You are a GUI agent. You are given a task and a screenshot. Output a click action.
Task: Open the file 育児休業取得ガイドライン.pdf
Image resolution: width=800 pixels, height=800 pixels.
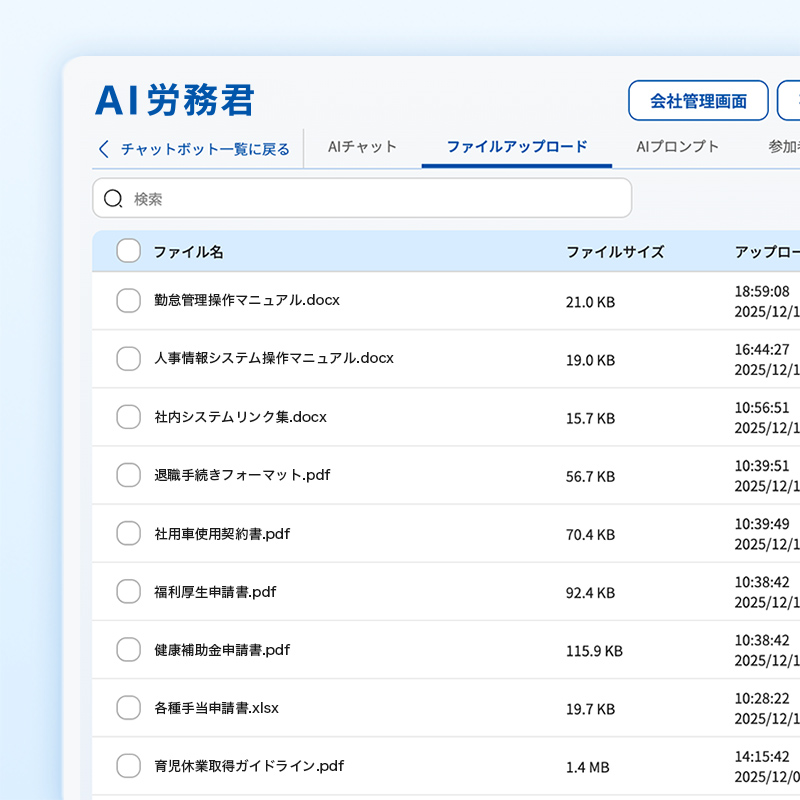pyautogui.click(x=249, y=766)
